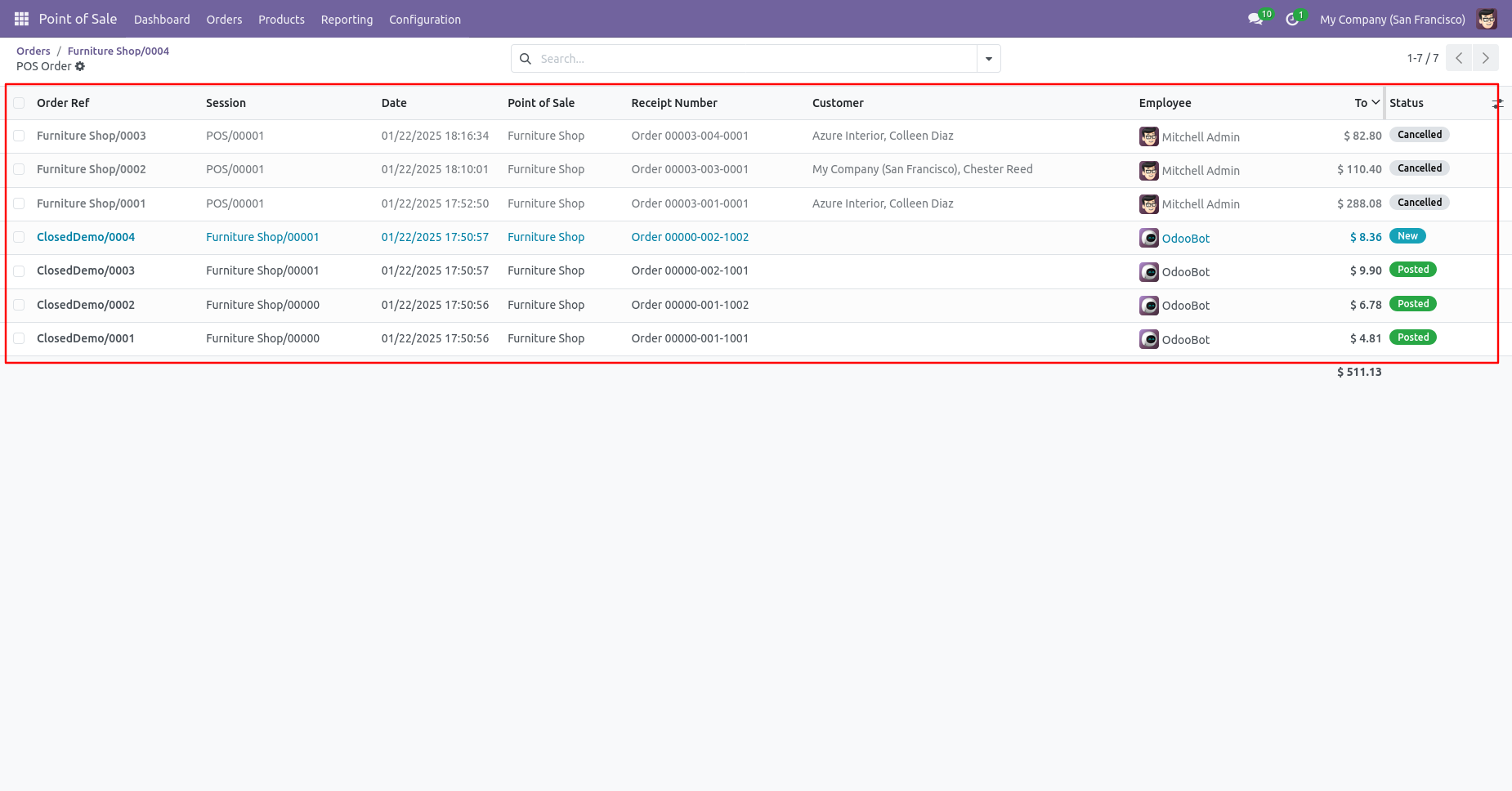Image resolution: width=1512 pixels, height=791 pixels.
Task: Go to the next page arrow
Action: click(x=1486, y=58)
